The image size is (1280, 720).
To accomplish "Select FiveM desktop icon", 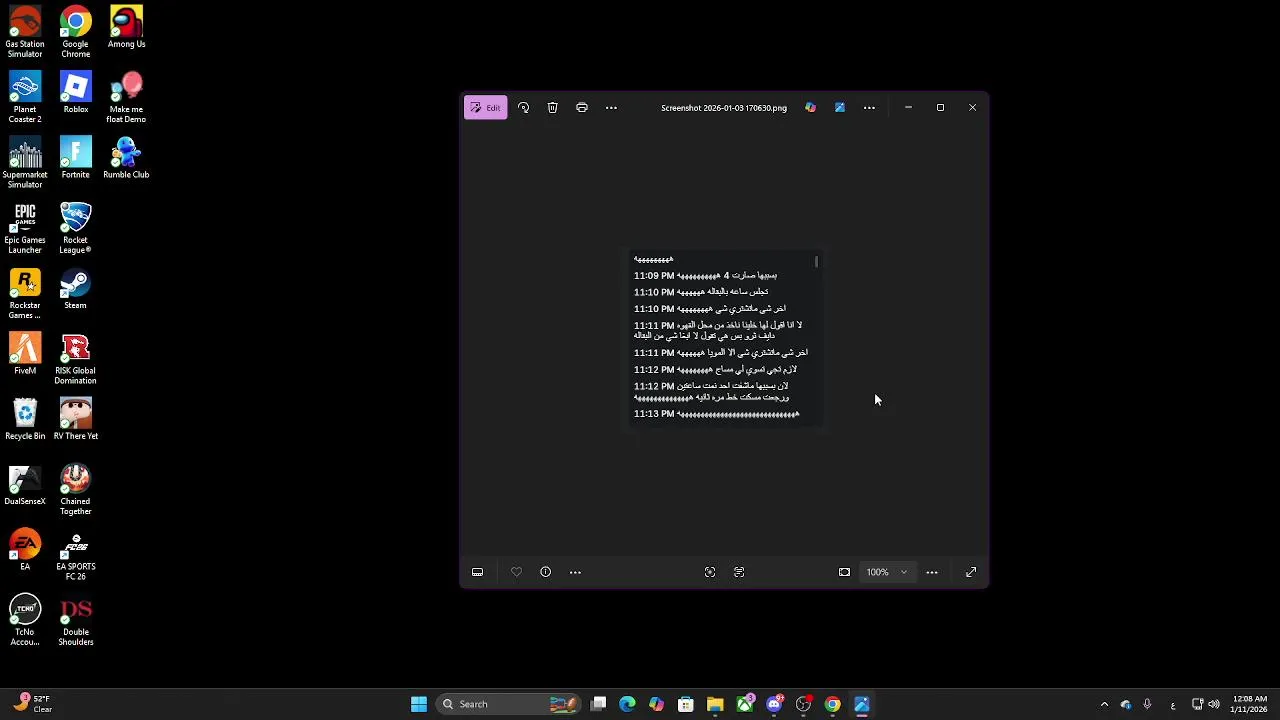I will click(25, 354).
